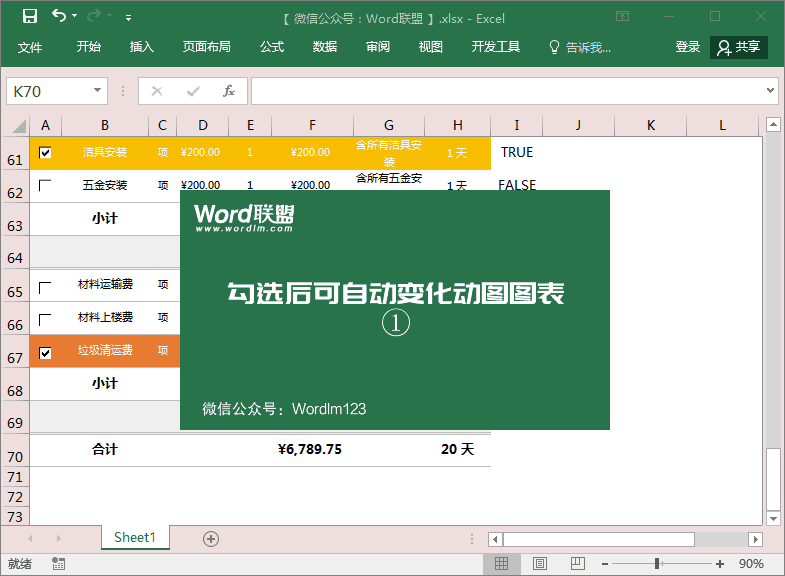Click the 小计 cell in row 63
Image resolution: width=785 pixels, height=576 pixels.
tap(105, 219)
